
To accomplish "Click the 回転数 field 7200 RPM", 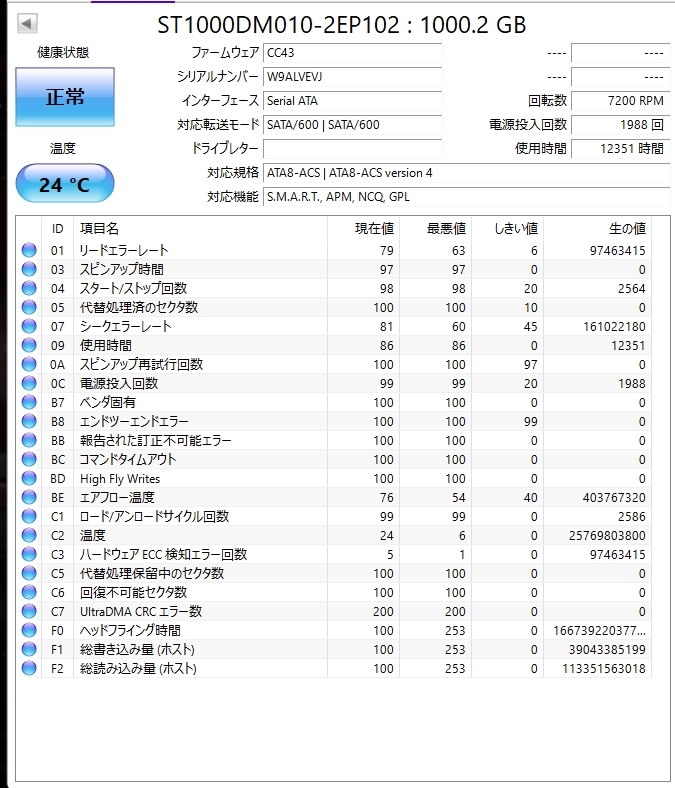I will pyautogui.click(x=621, y=101).
